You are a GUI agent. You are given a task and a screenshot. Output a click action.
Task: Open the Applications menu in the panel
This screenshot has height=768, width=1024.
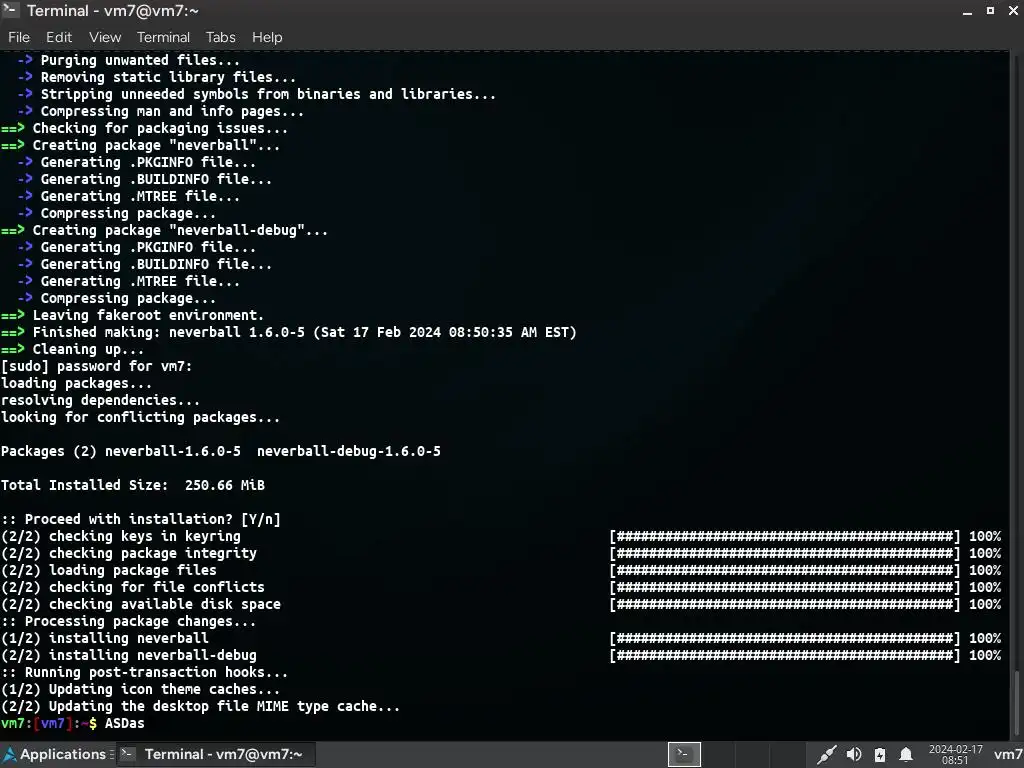(55, 754)
